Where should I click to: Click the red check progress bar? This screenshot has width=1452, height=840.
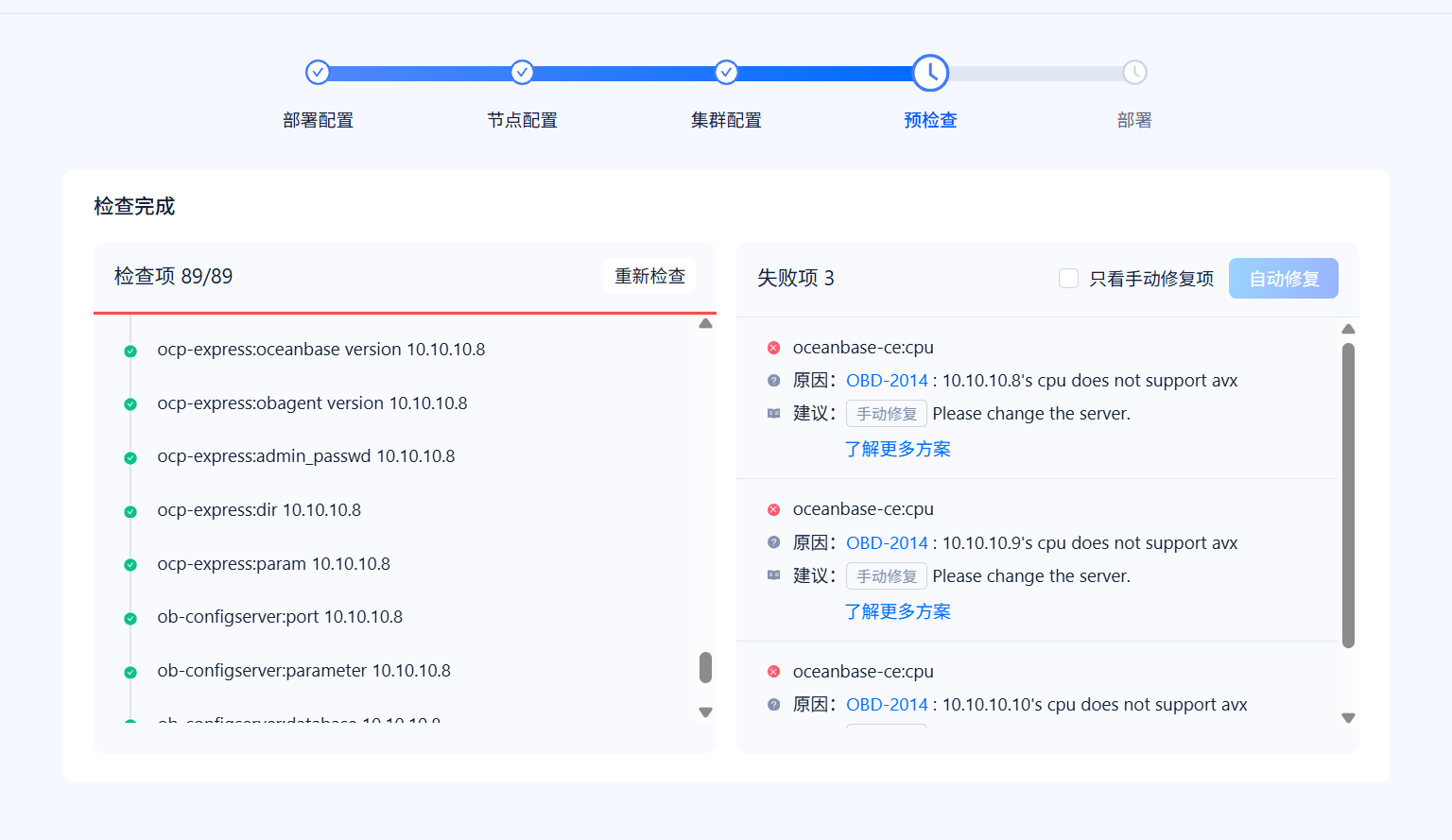[x=405, y=313]
